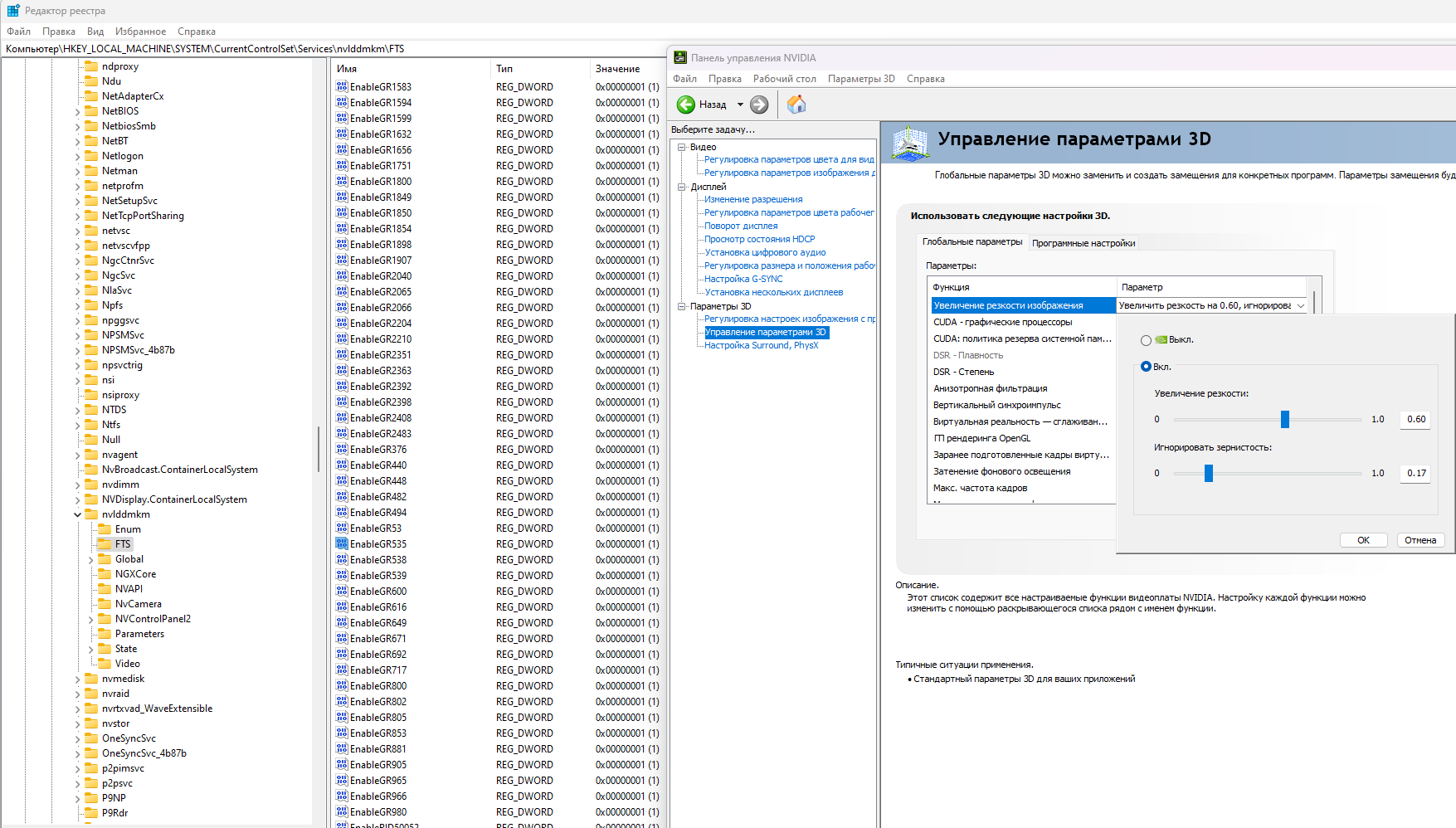This screenshot has width=1456, height=828.
Task: Click the DWORD icon for EnableGR980
Action: pyautogui.click(x=342, y=811)
